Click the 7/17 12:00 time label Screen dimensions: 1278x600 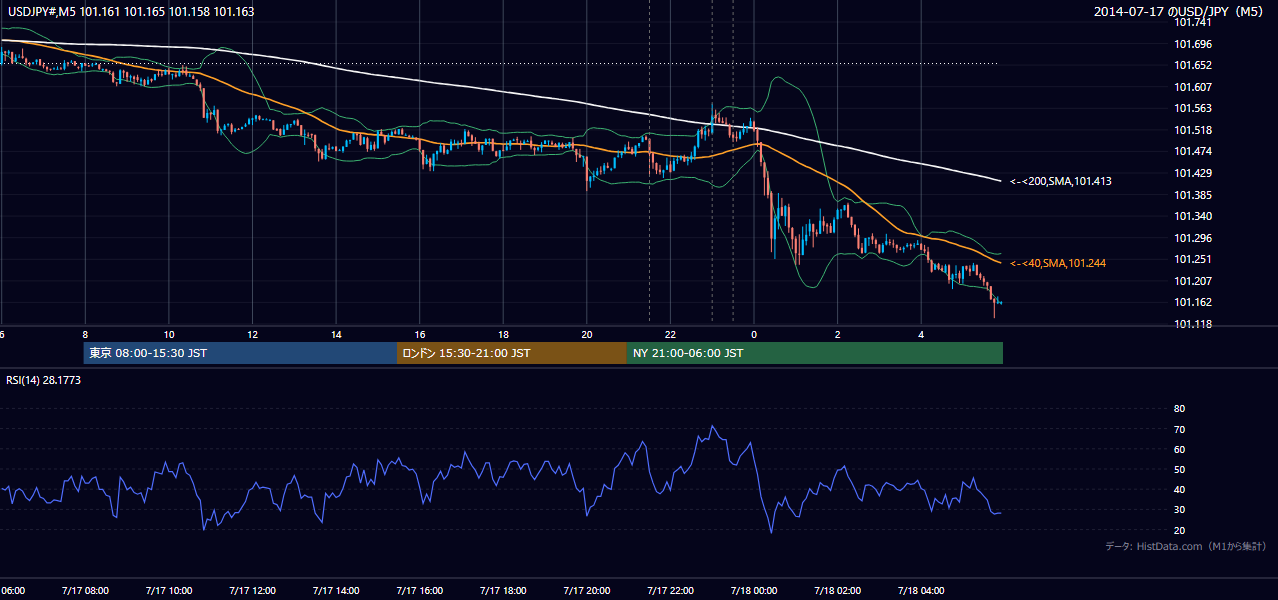pos(252,590)
